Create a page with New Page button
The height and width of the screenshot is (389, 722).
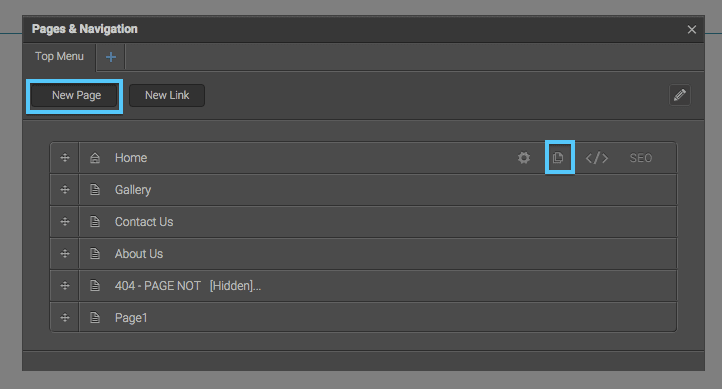[76, 95]
